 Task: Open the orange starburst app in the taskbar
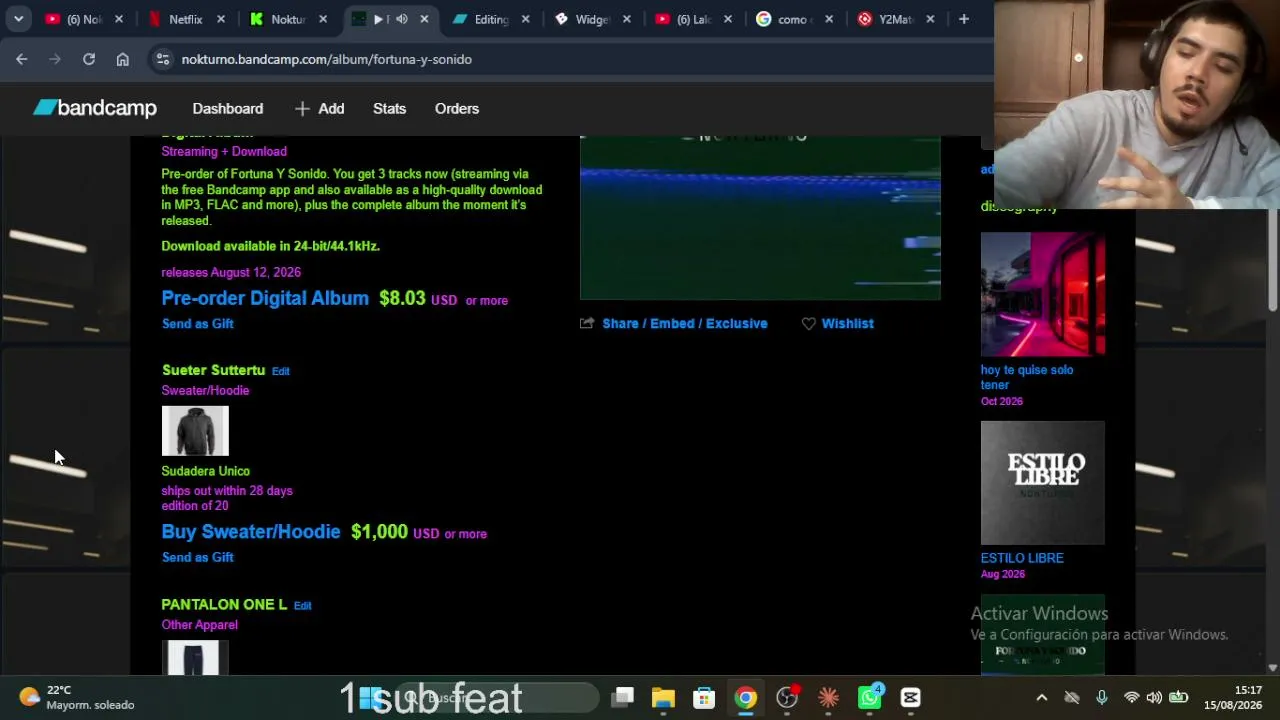(828, 697)
